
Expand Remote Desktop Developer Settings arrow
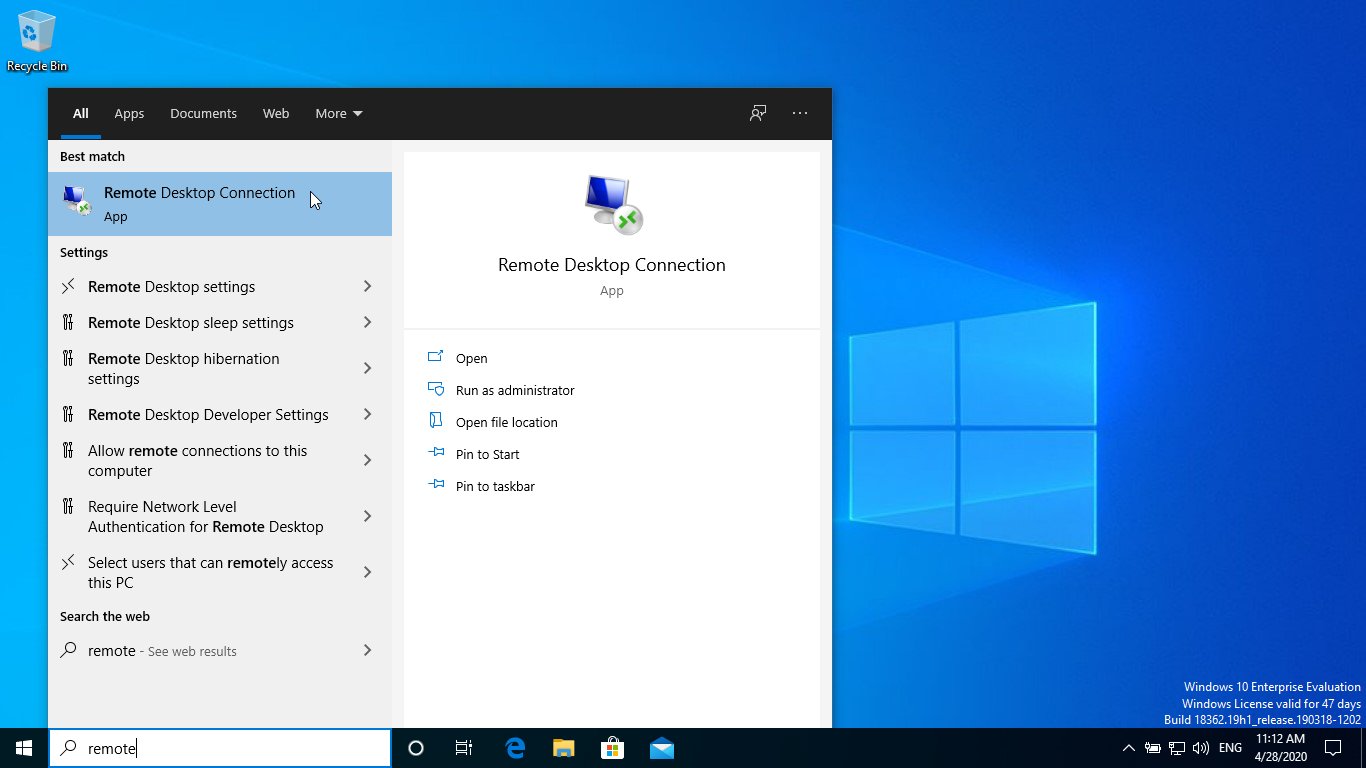367,414
